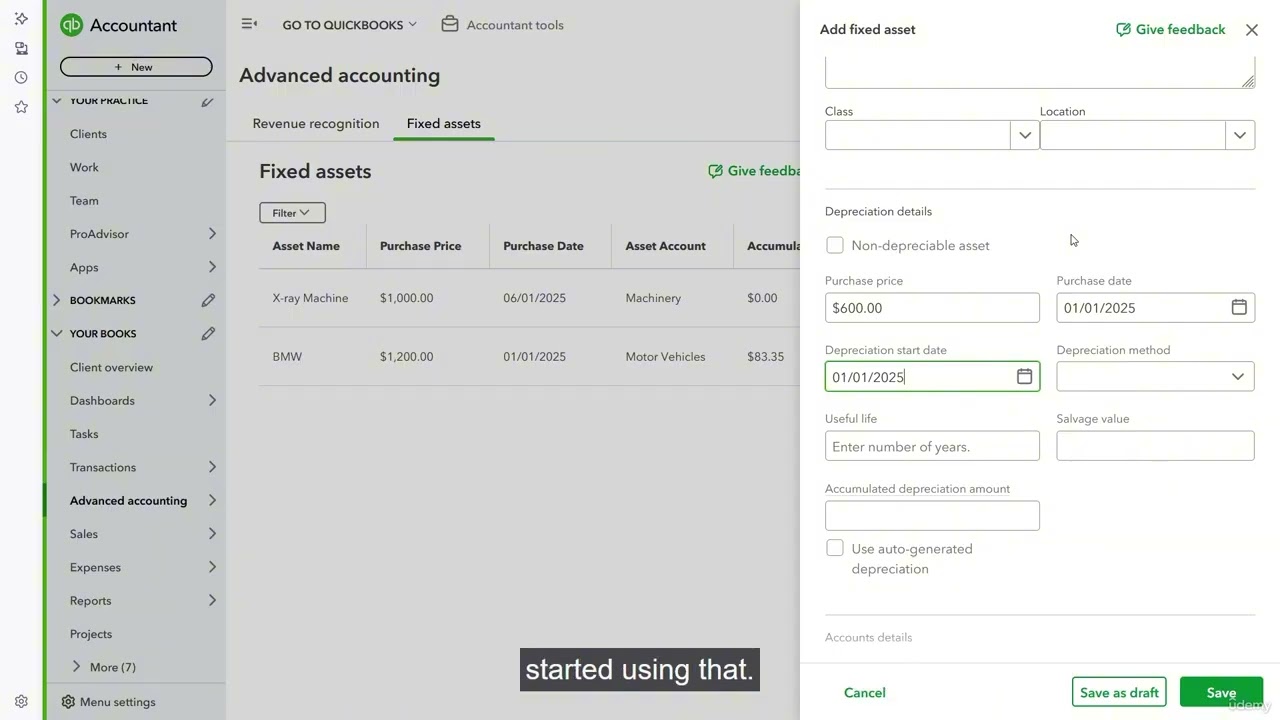Expand the Bookmarks section

57,300
